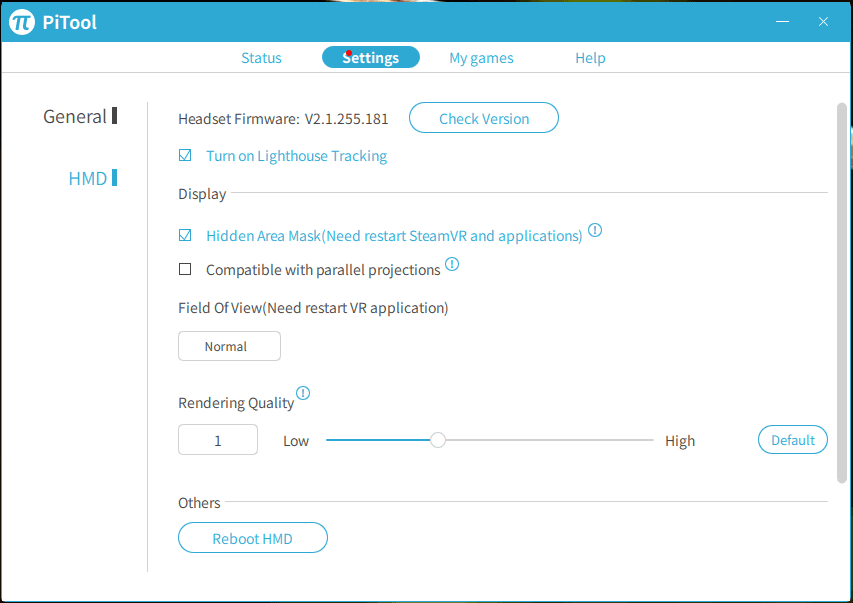Reset rendering quality with Default button
This screenshot has height=603, width=853.
(793, 440)
